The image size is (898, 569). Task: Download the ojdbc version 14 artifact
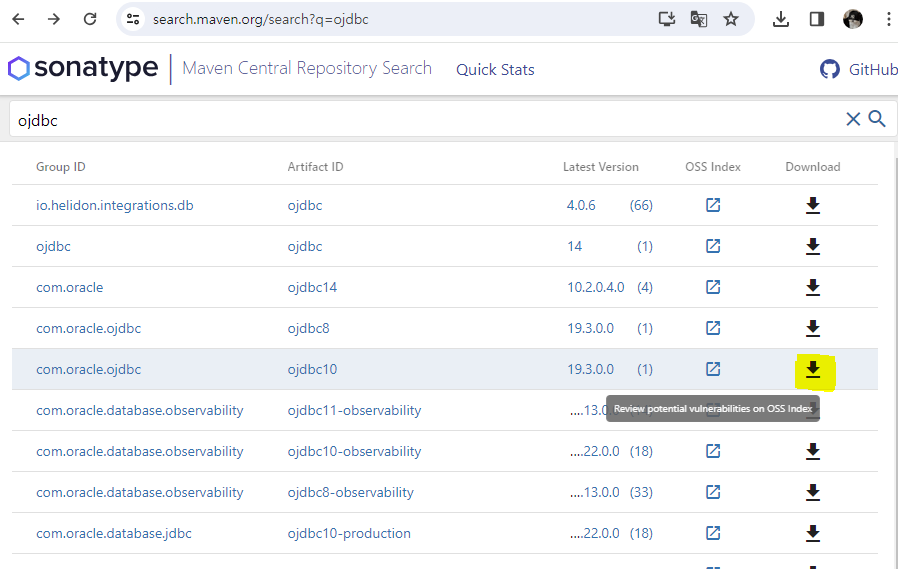pyautogui.click(x=813, y=246)
